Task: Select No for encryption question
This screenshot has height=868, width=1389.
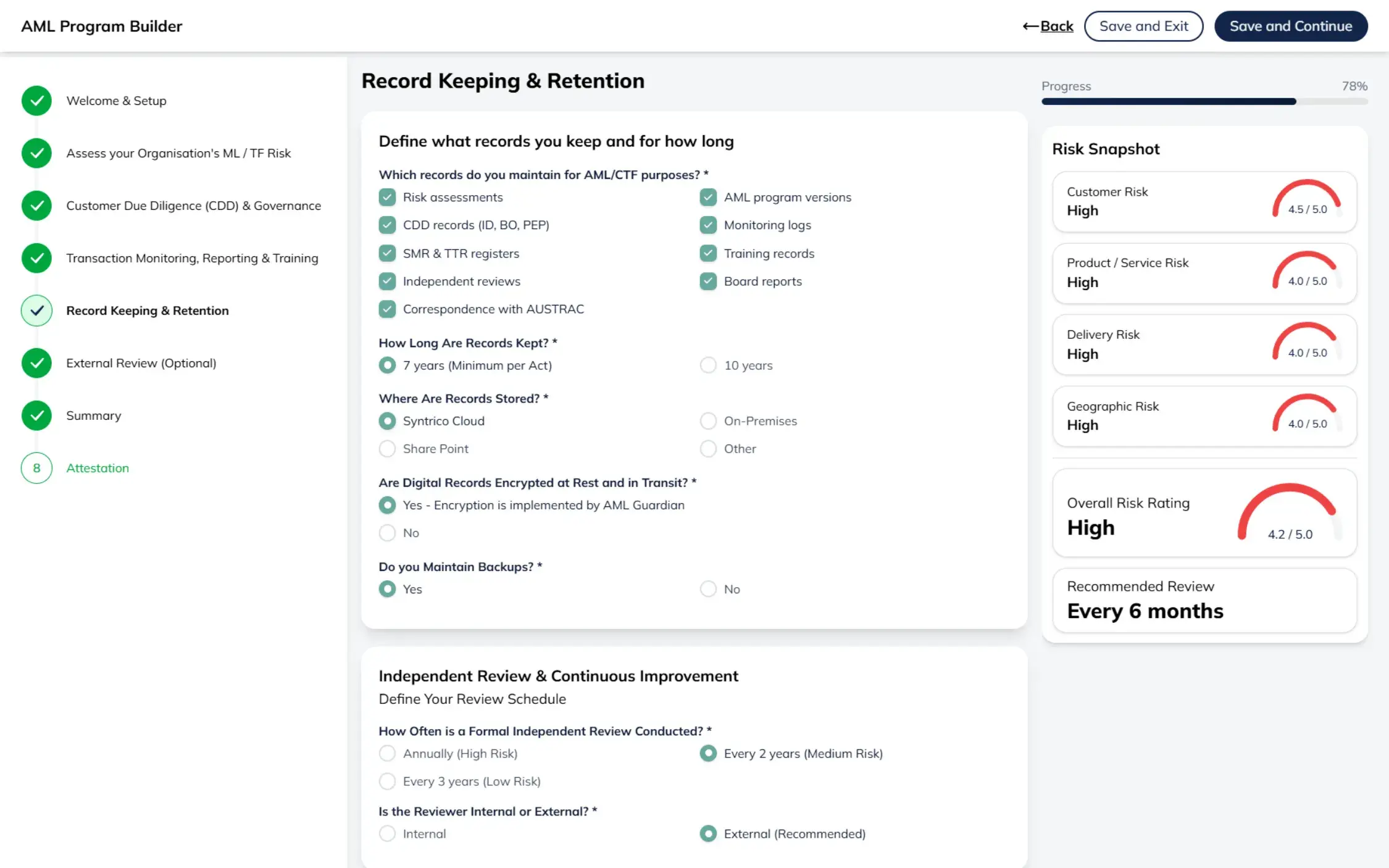Action: coord(387,532)
